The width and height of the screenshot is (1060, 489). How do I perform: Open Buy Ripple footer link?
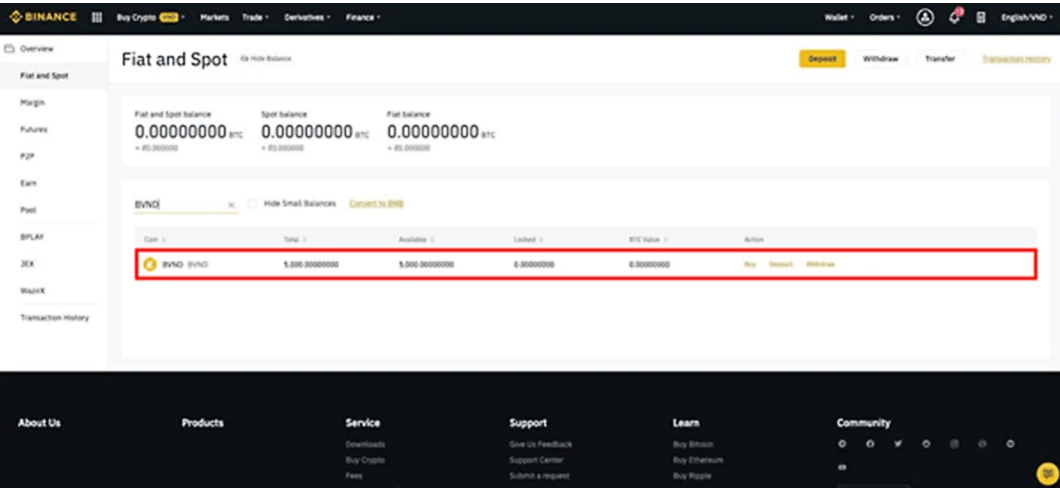coord(692,476)
